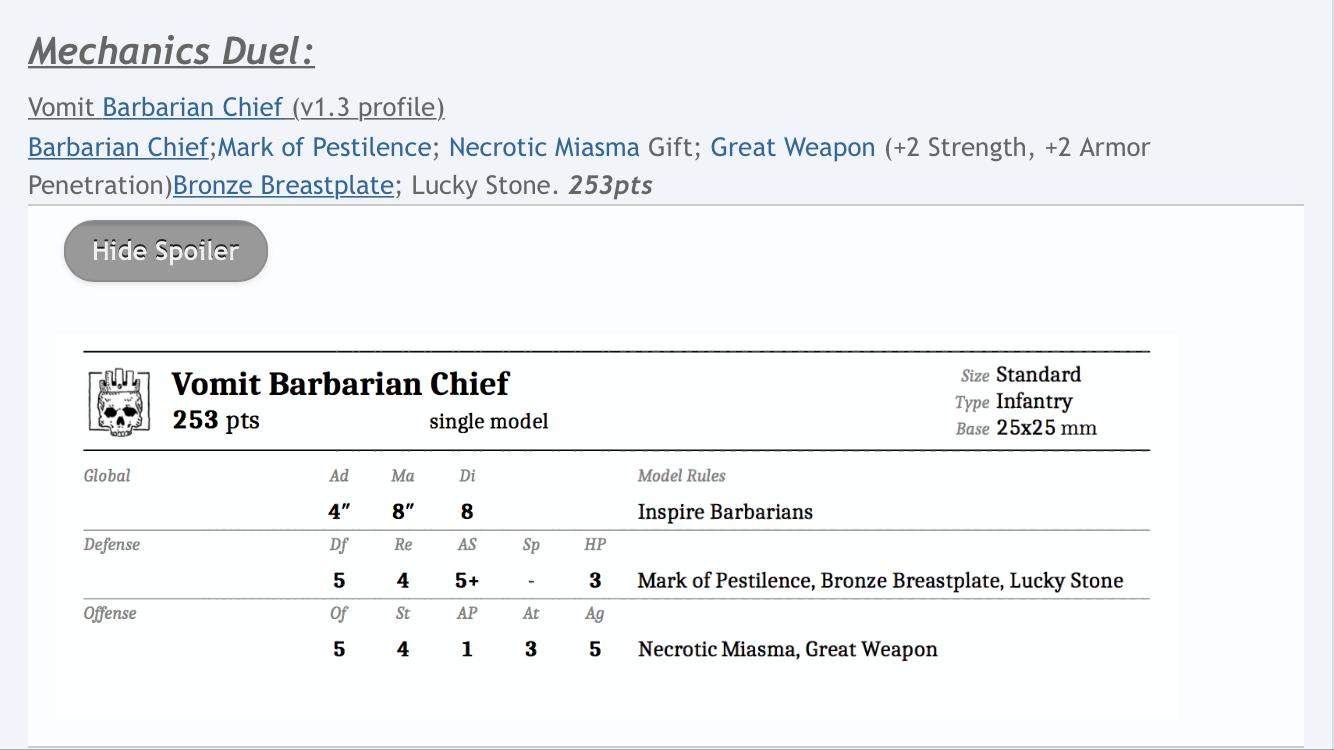Open the Bronze Breastplate link
The height and width of the screenshot is (750, 1334).
pyautogui.click(x=284, y=186)
